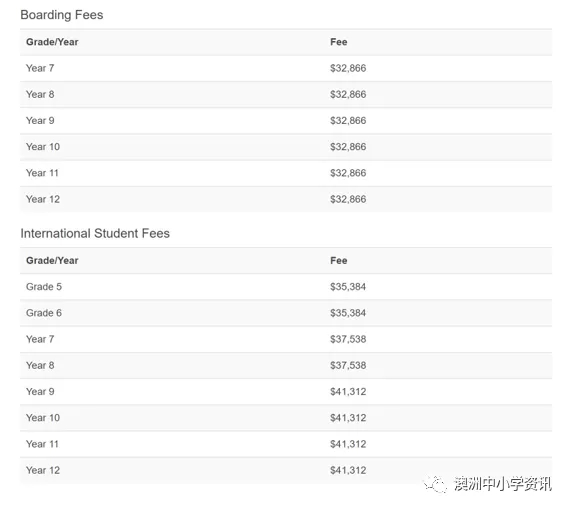Image resolution: width=569 pixels, height=509 pixels.
Task: Select the $32,866 fee for boarding Year 10
Action: tap(348, 147)
